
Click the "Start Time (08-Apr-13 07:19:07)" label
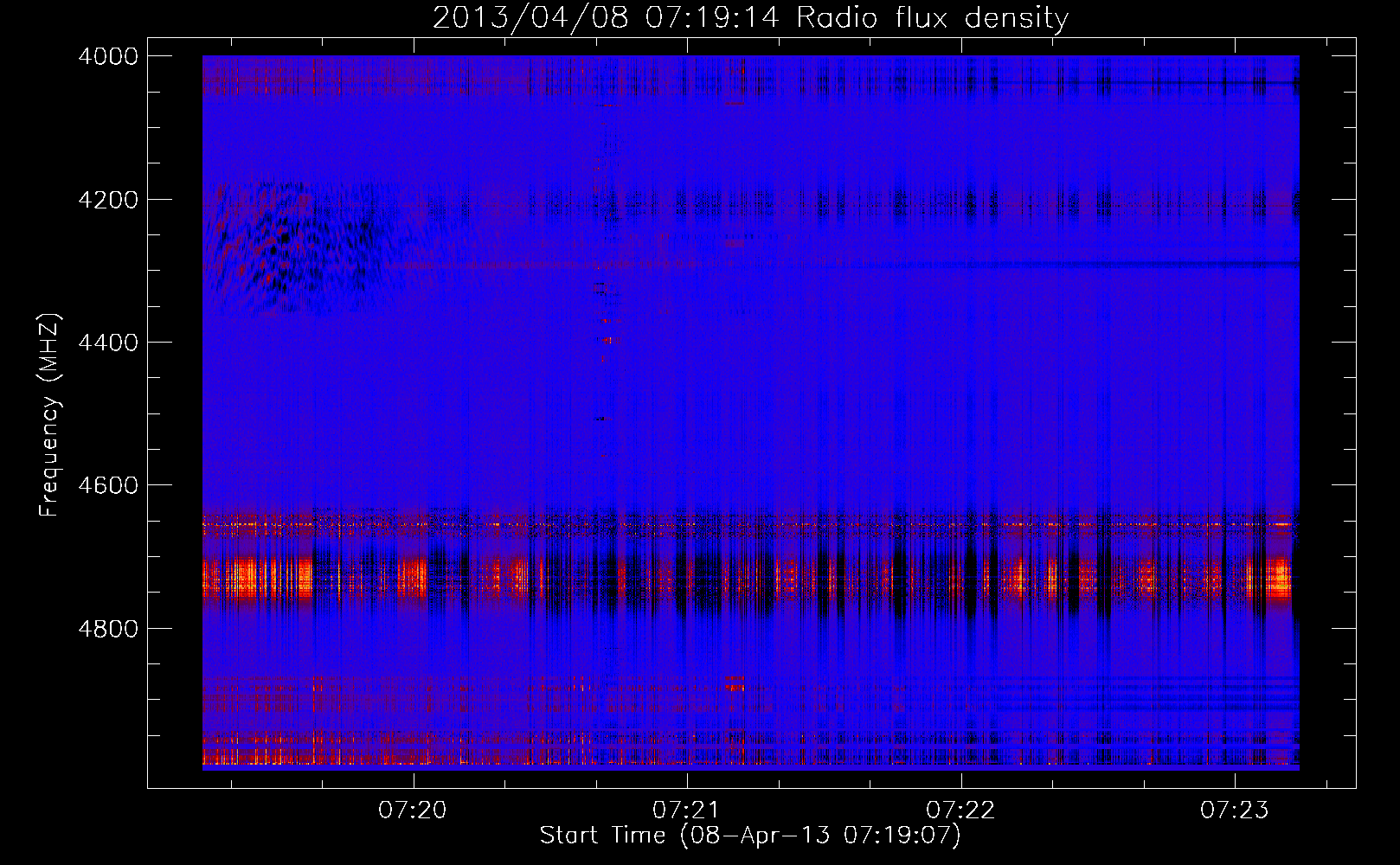point(750,836)
